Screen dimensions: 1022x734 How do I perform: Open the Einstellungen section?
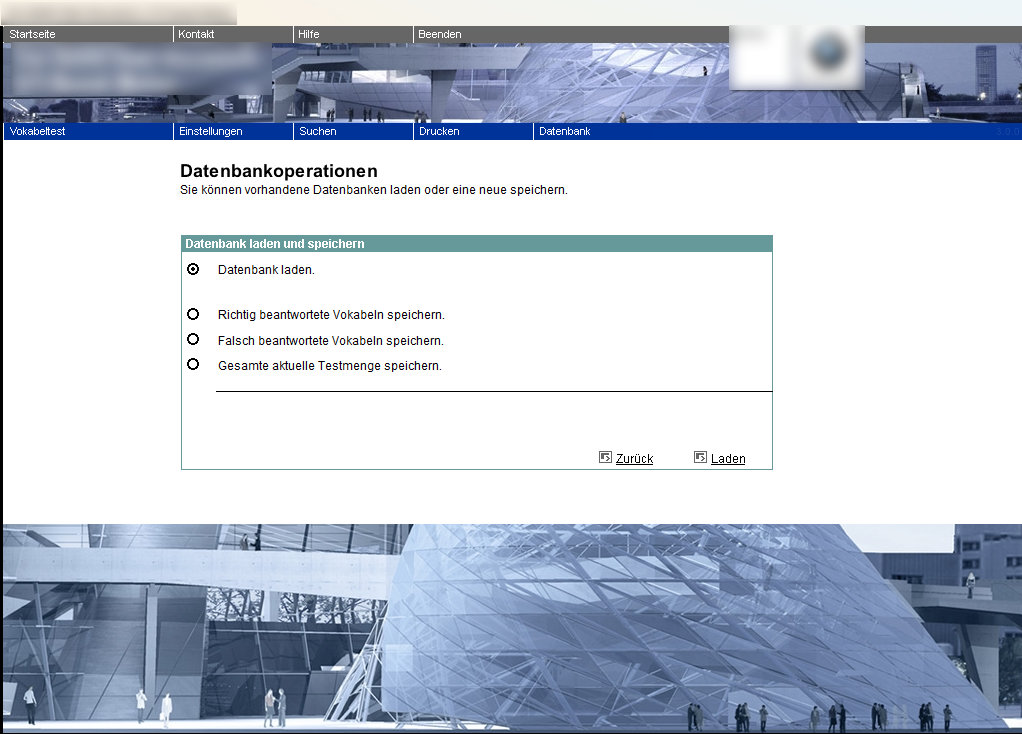tap(210, 131)
